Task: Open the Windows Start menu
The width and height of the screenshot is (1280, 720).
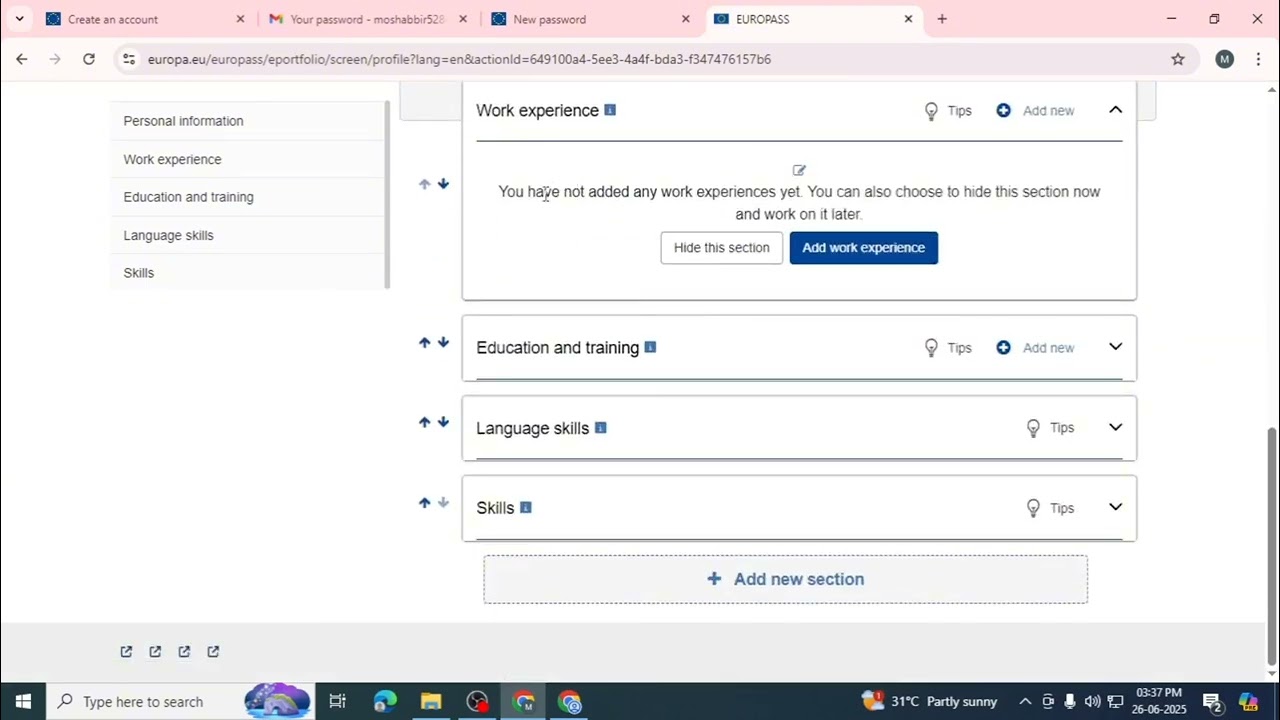Action: (x=23, y=701)
